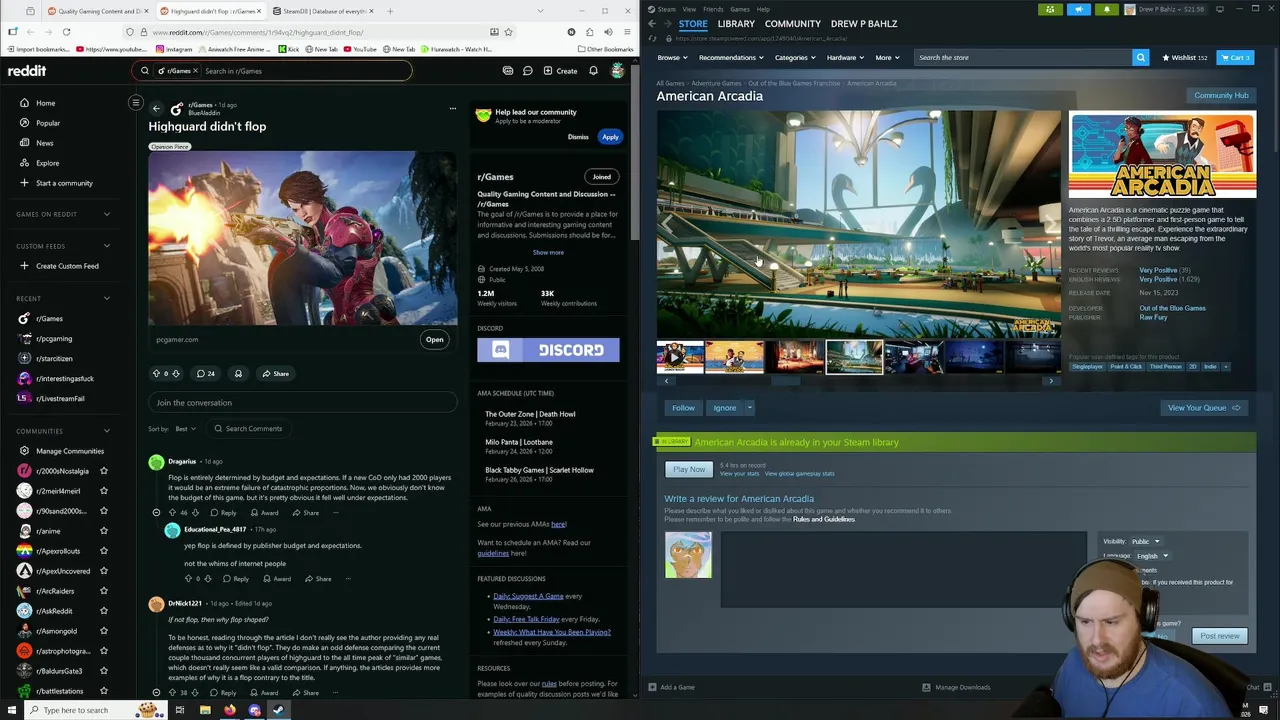Favorite r/ApexRollouts with its star

[x=103, y=551]
